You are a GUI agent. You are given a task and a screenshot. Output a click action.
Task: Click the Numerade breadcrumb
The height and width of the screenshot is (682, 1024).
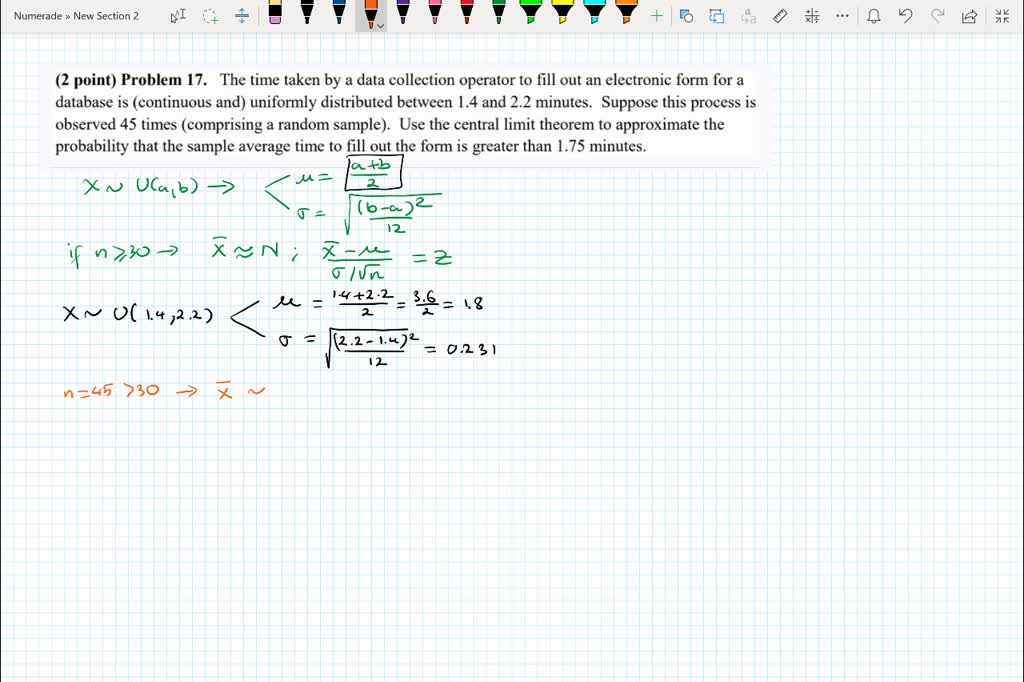pos(38,16)
